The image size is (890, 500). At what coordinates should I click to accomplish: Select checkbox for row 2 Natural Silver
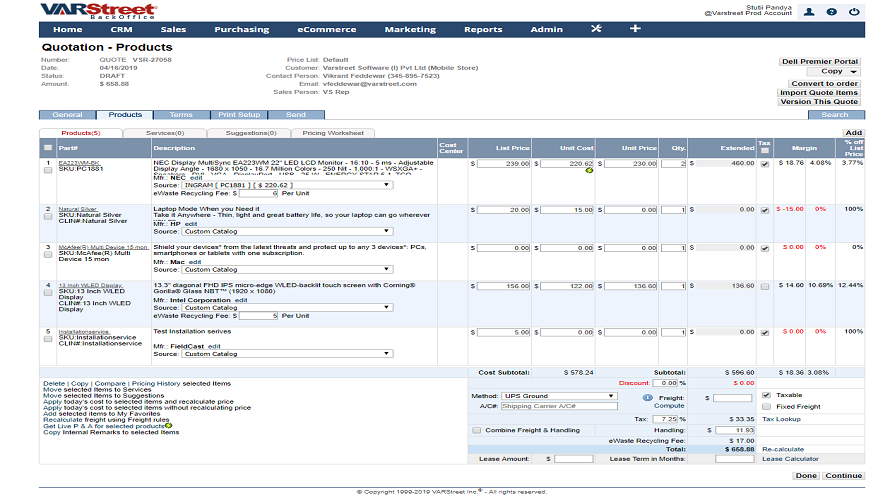[48, 217]
